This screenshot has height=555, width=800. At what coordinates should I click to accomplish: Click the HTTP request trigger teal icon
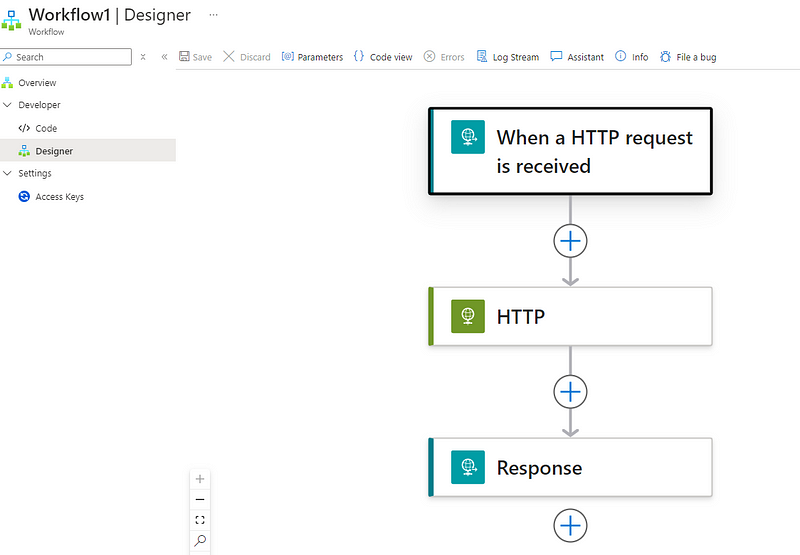click(x=468, y=137)
